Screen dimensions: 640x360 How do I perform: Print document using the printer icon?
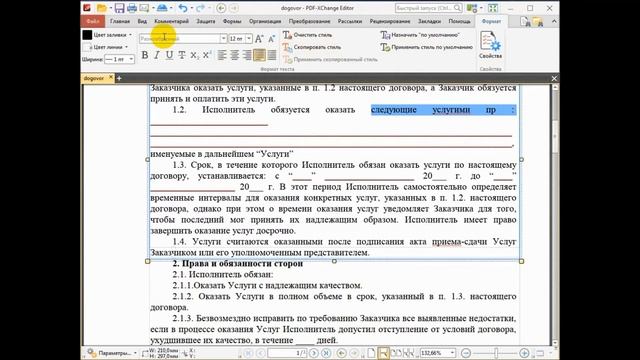[x=131, y=8]
